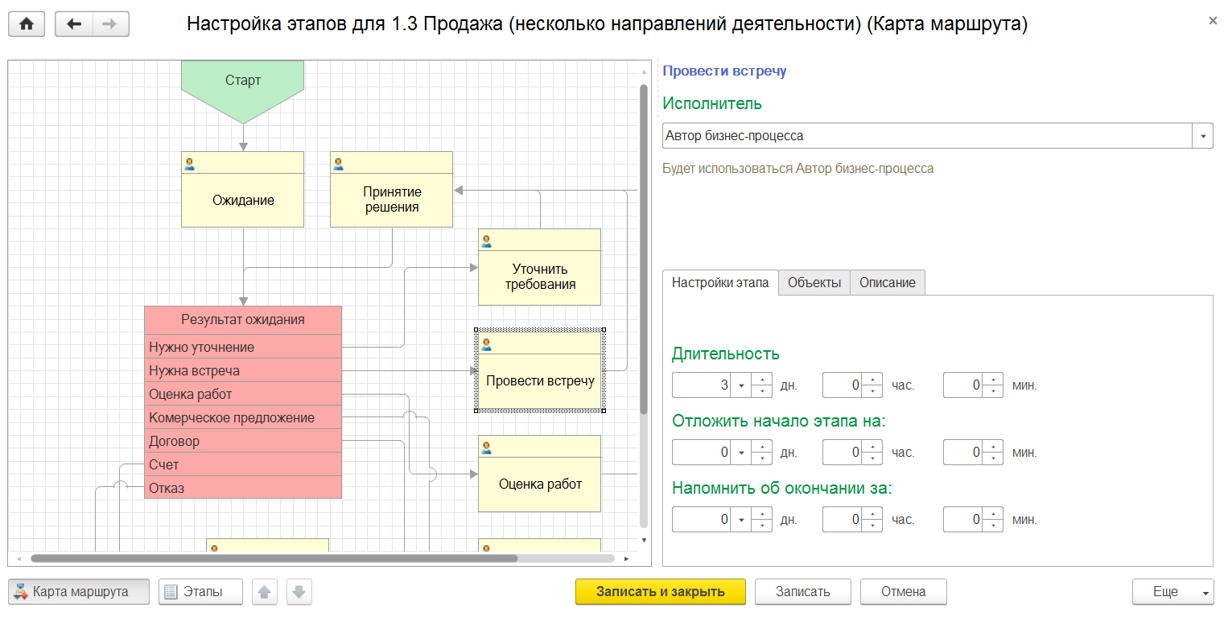Viewport: 1228px width, 618px height.
Task: Move stage down with arrow icon
Action: click(x=299, y=592)
